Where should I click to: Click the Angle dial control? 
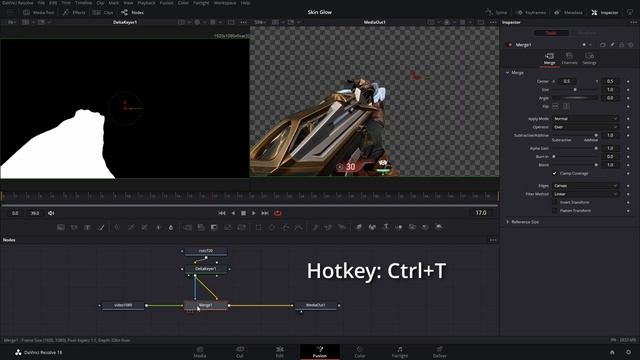coord(575,98)
